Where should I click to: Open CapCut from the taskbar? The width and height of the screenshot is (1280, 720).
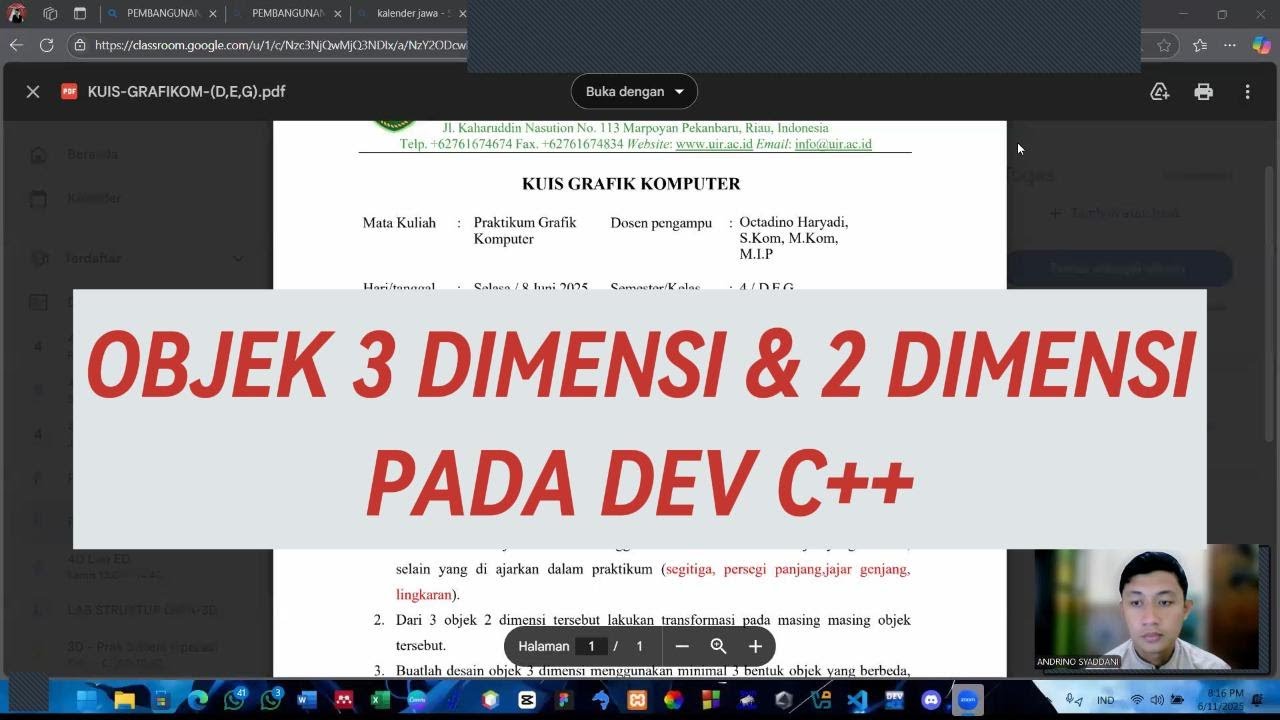(527, 699)
